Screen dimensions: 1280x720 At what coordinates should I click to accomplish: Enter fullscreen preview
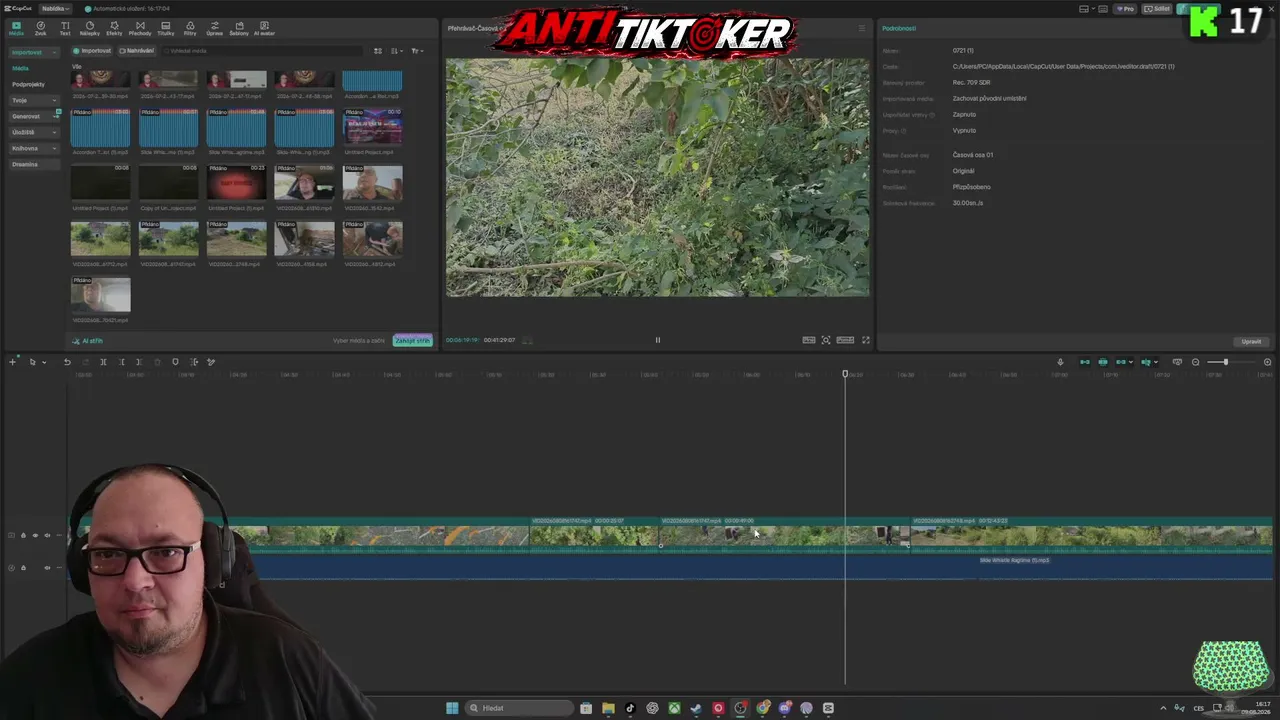click(866, 340)
